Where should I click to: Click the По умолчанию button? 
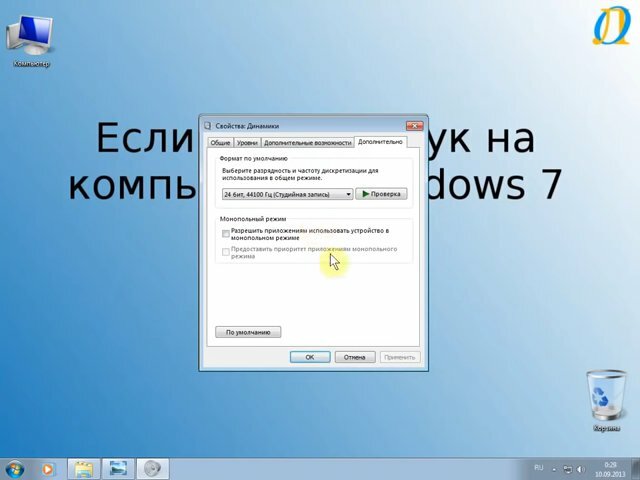(x=248, y=332)
